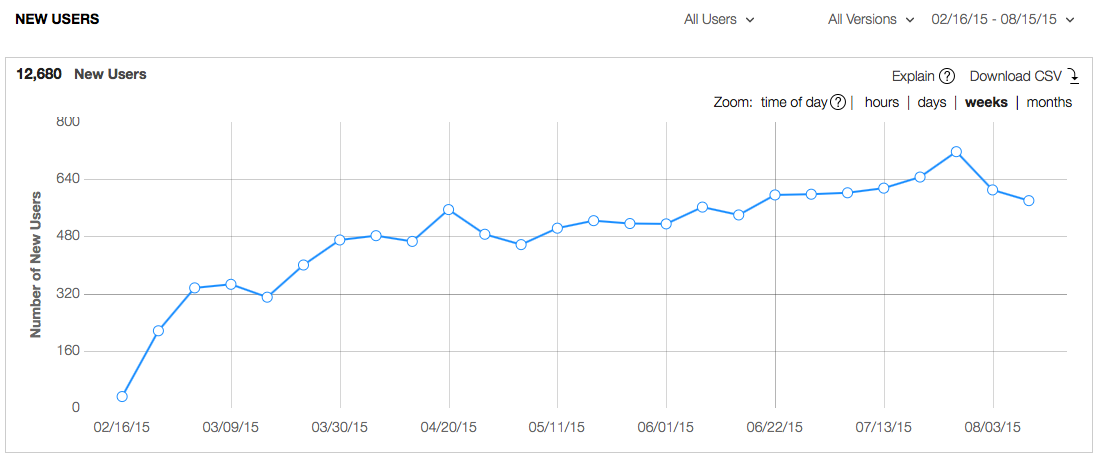Switch zoom to days
The height and width of the screenshot is (459, 1099).
click(932, 102)
